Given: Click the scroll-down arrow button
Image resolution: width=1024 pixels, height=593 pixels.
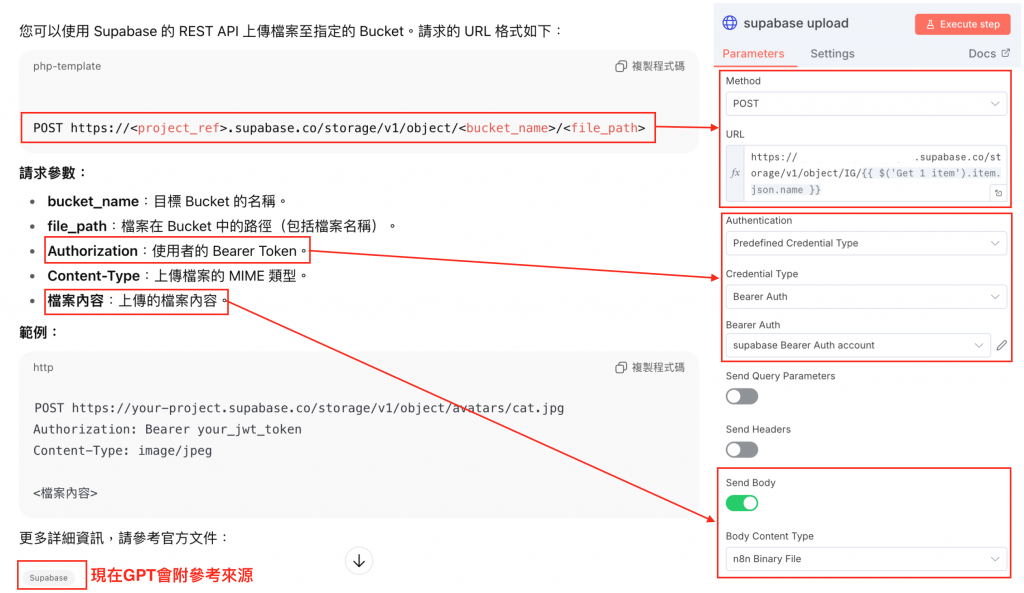Looking at the screenshot, I should pos(359,561).
